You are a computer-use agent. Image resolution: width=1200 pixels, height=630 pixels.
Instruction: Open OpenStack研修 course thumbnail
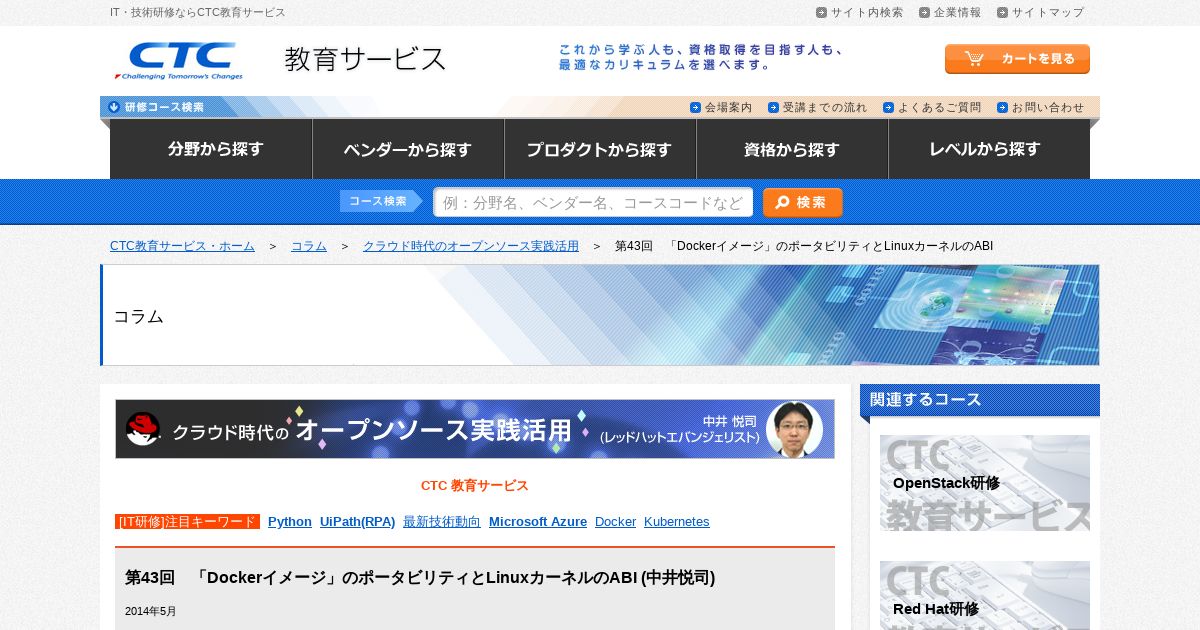click(x=985, y=483)
